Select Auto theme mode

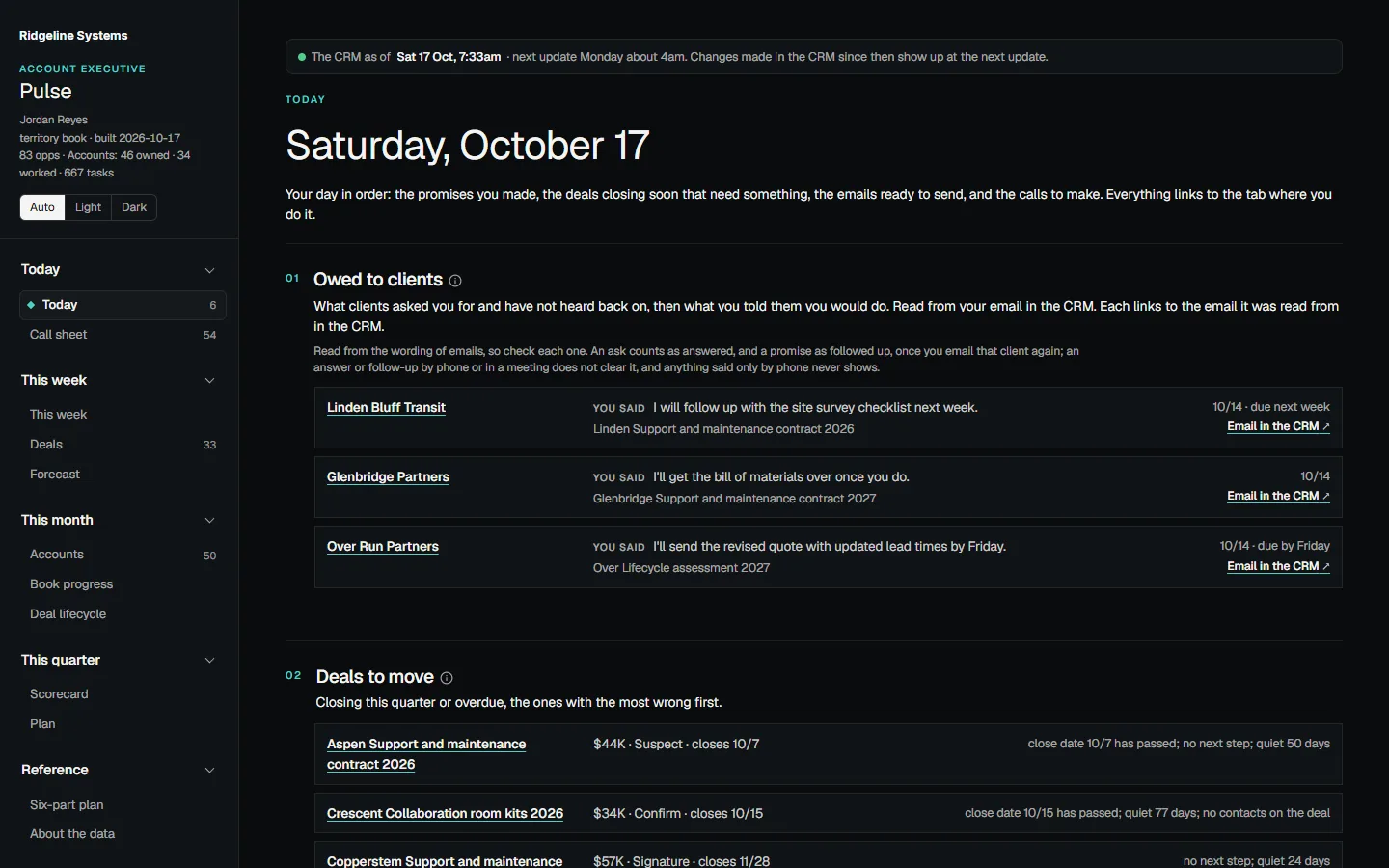[x=42, y=207]
